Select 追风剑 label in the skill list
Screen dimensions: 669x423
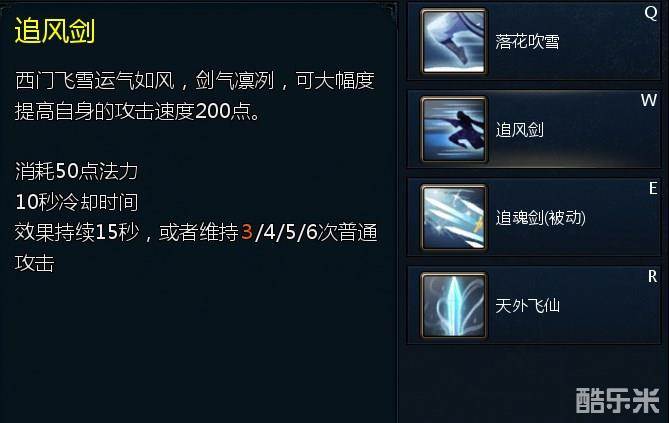tap(520, 130)
